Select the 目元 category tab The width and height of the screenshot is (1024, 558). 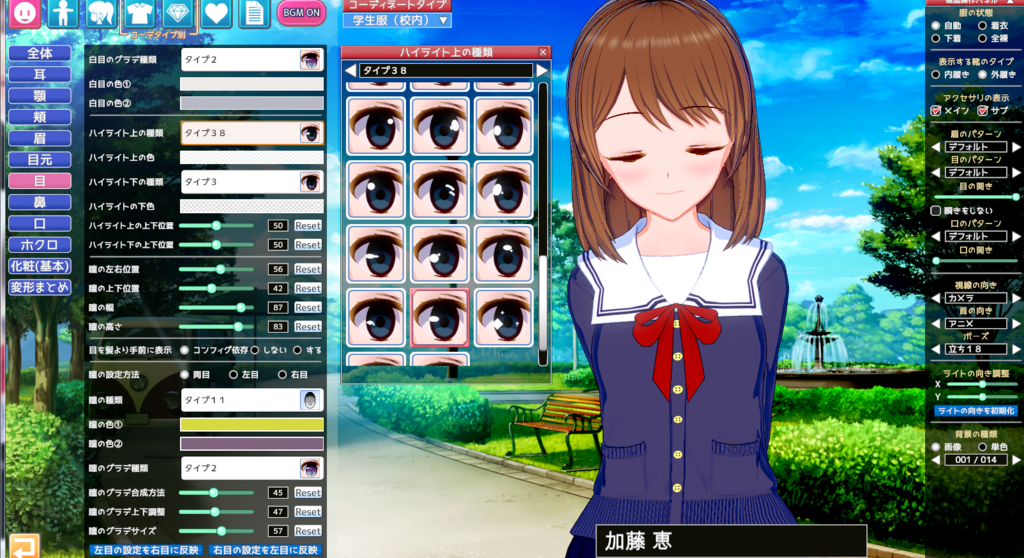point(40,159)
